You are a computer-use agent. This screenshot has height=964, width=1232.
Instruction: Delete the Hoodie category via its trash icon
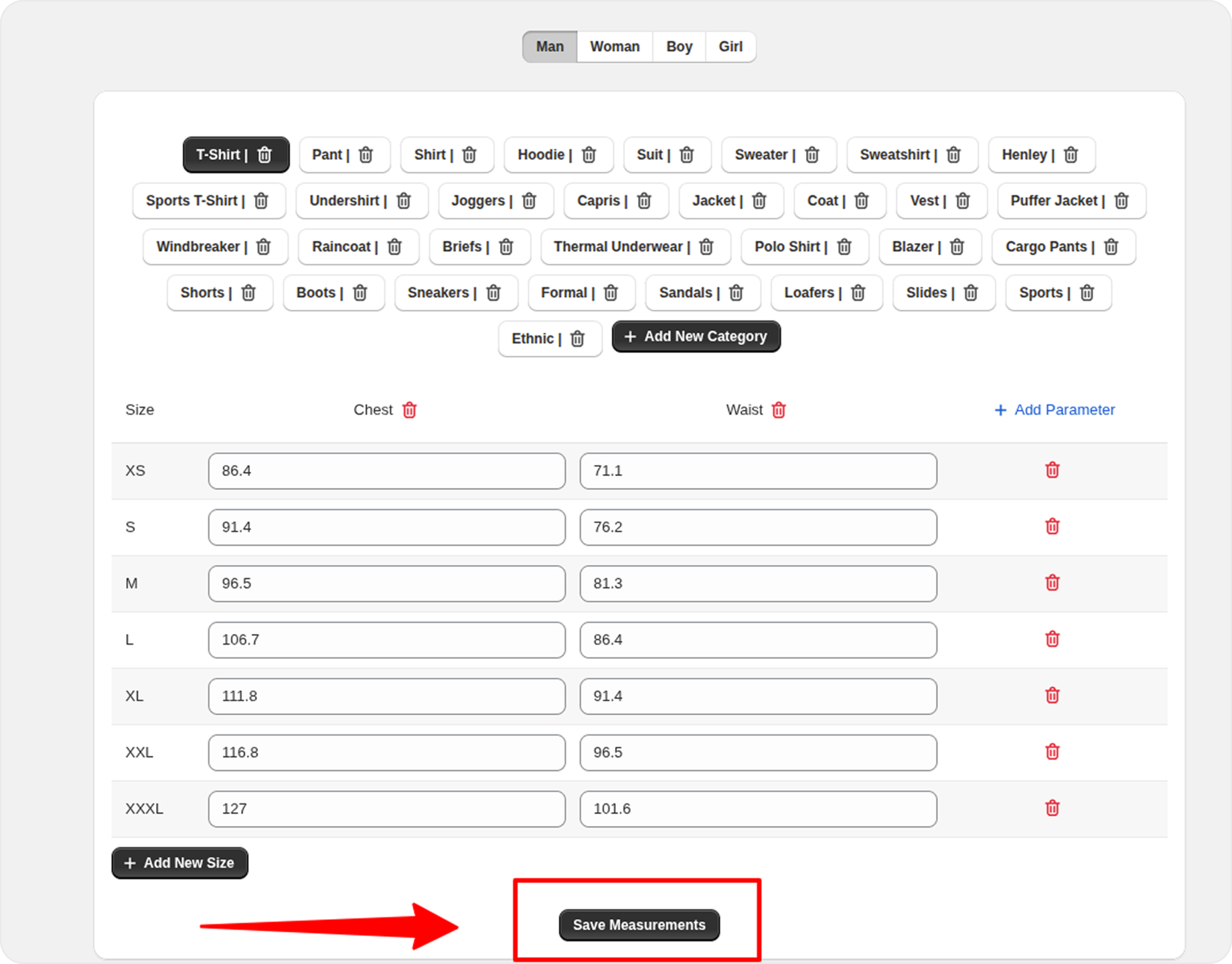589,154
